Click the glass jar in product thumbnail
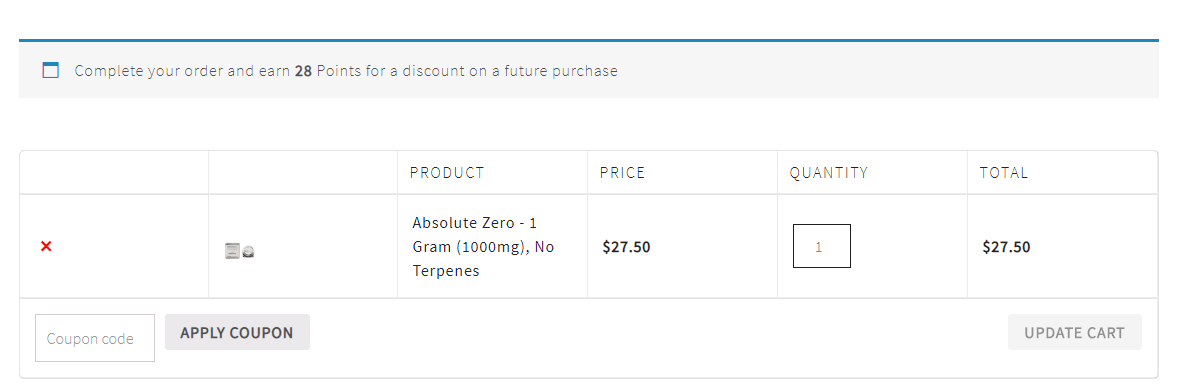 (248, 253)
